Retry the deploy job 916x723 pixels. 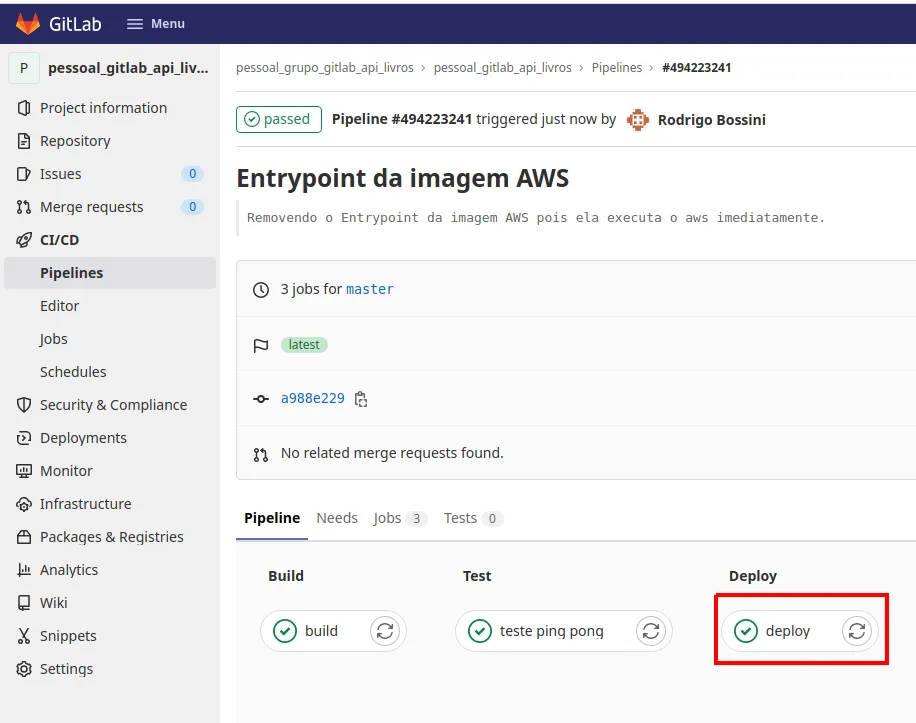coord(857,631)
